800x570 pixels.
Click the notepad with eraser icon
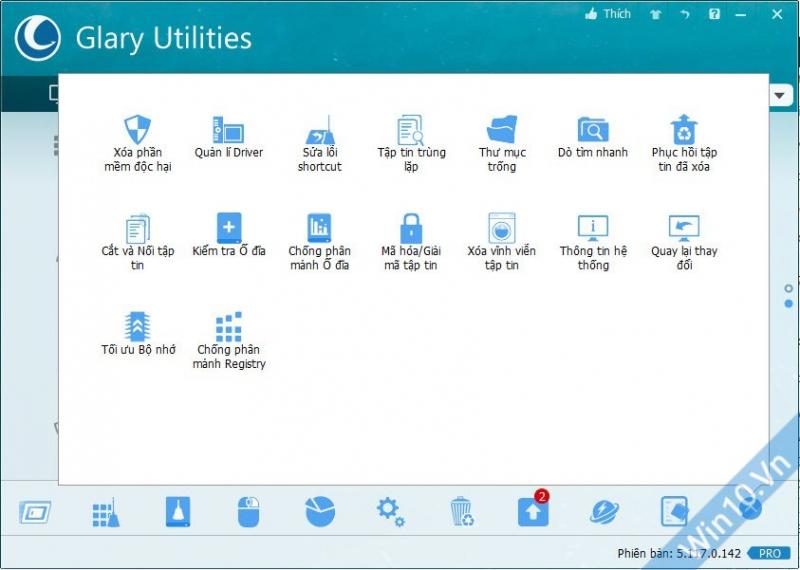pyautogui.click(x=674, y=511)
